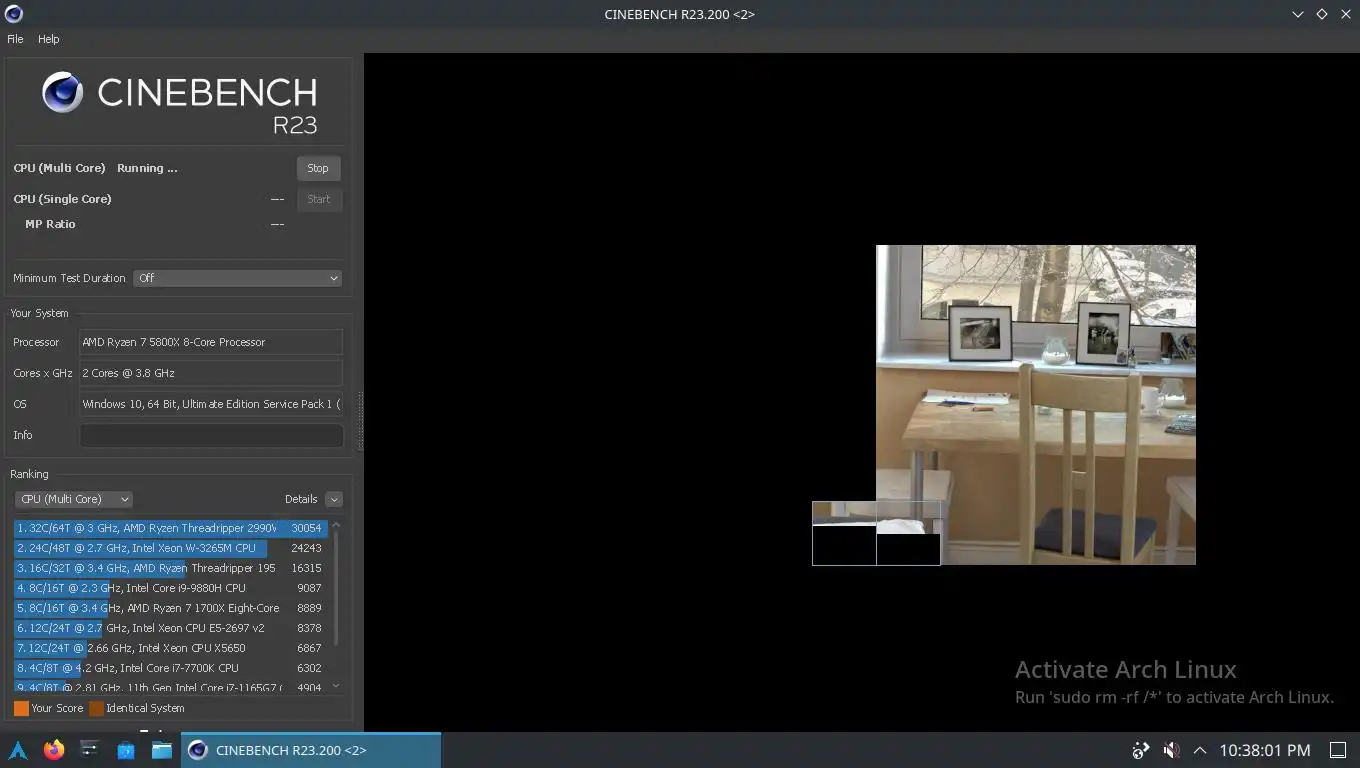This screenshot has width=1360, height=768.
Task: Click the Cores x GHz field
Action: point(211,373)
